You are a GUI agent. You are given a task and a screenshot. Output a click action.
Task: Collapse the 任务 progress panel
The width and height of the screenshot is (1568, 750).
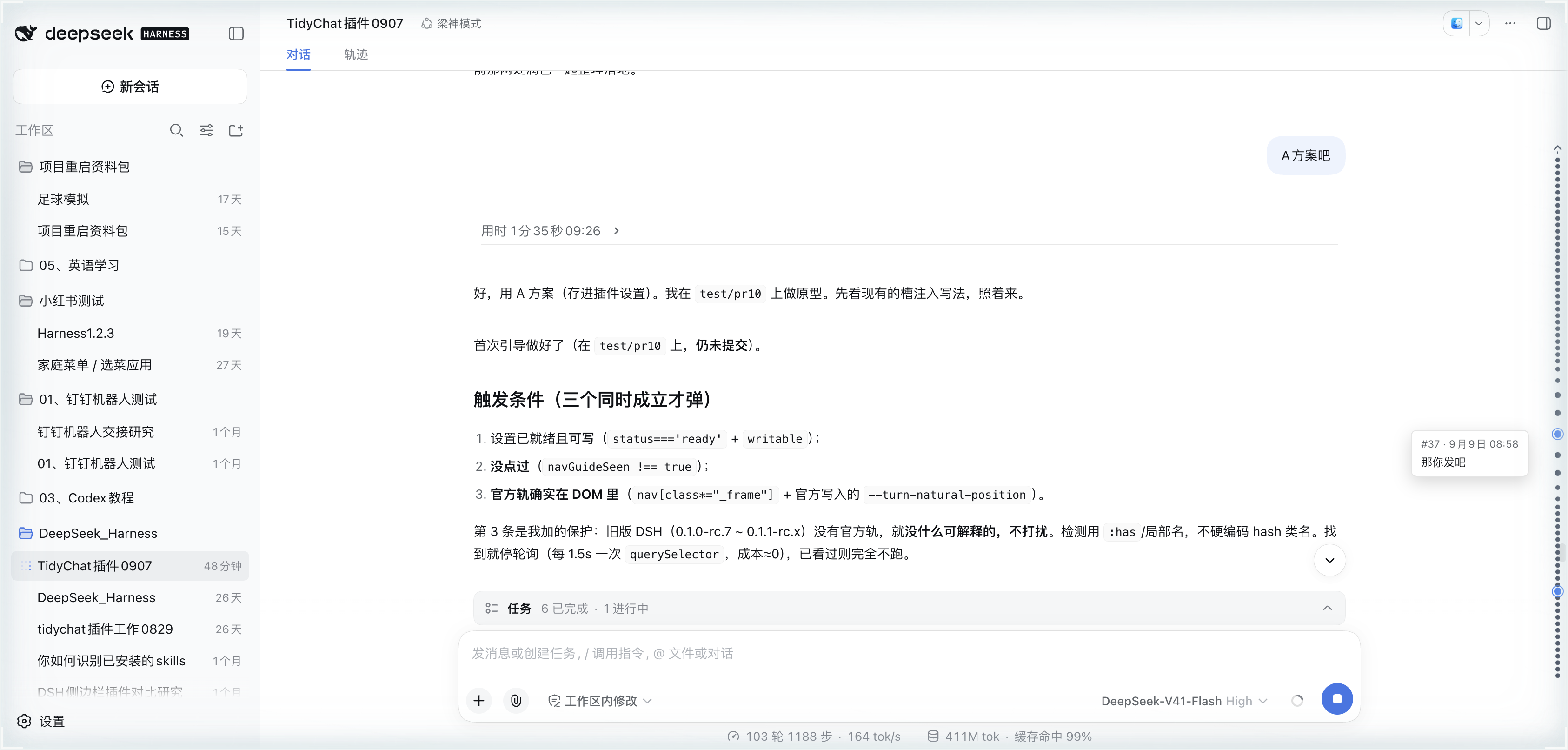pos(1327,608)
